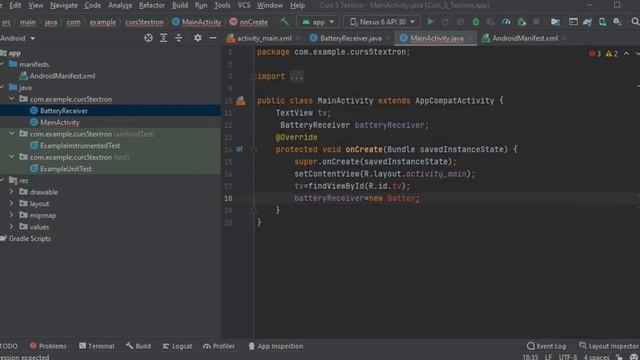Open the SDK Manager icon
The image size is (640, 360).
click(x=617, y=22)
